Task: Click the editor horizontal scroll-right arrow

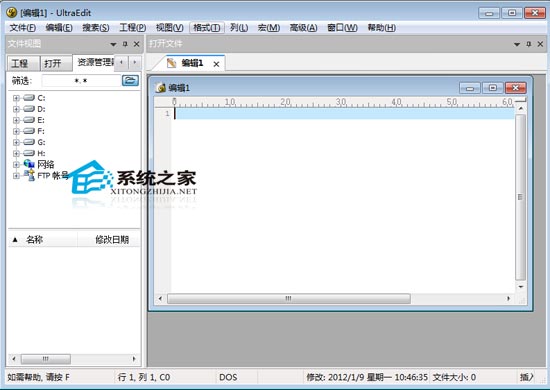Action: coord(508,298)
